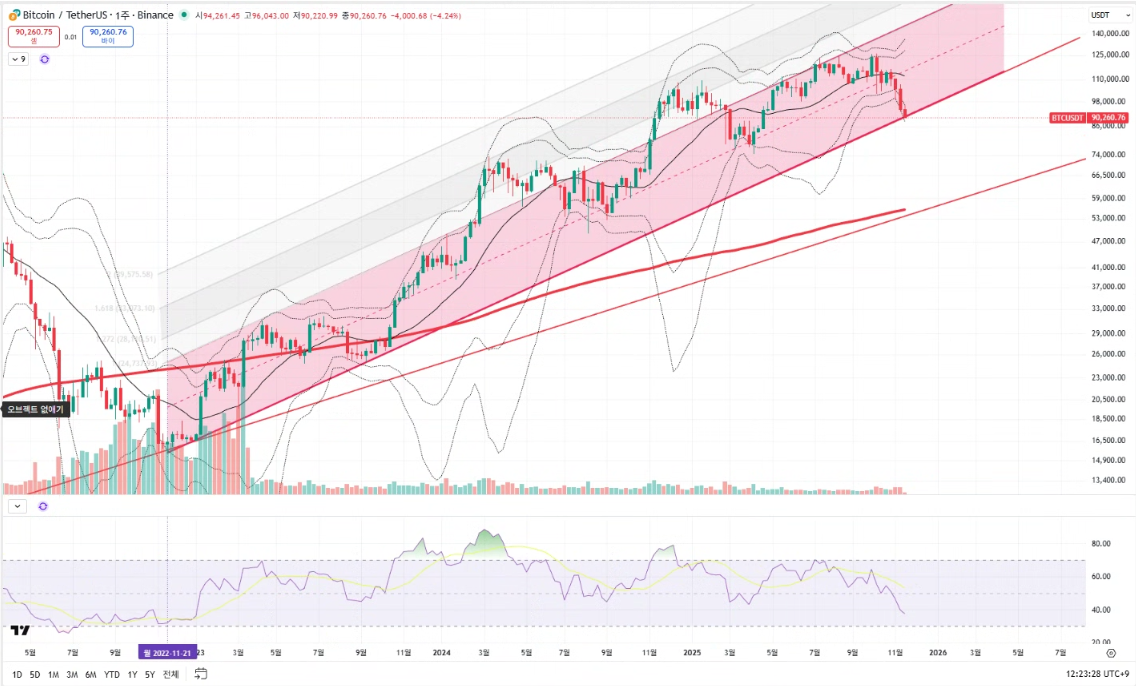Select the 5D time range
This screenshot has width=1136, height=686.
coord(35,674)
